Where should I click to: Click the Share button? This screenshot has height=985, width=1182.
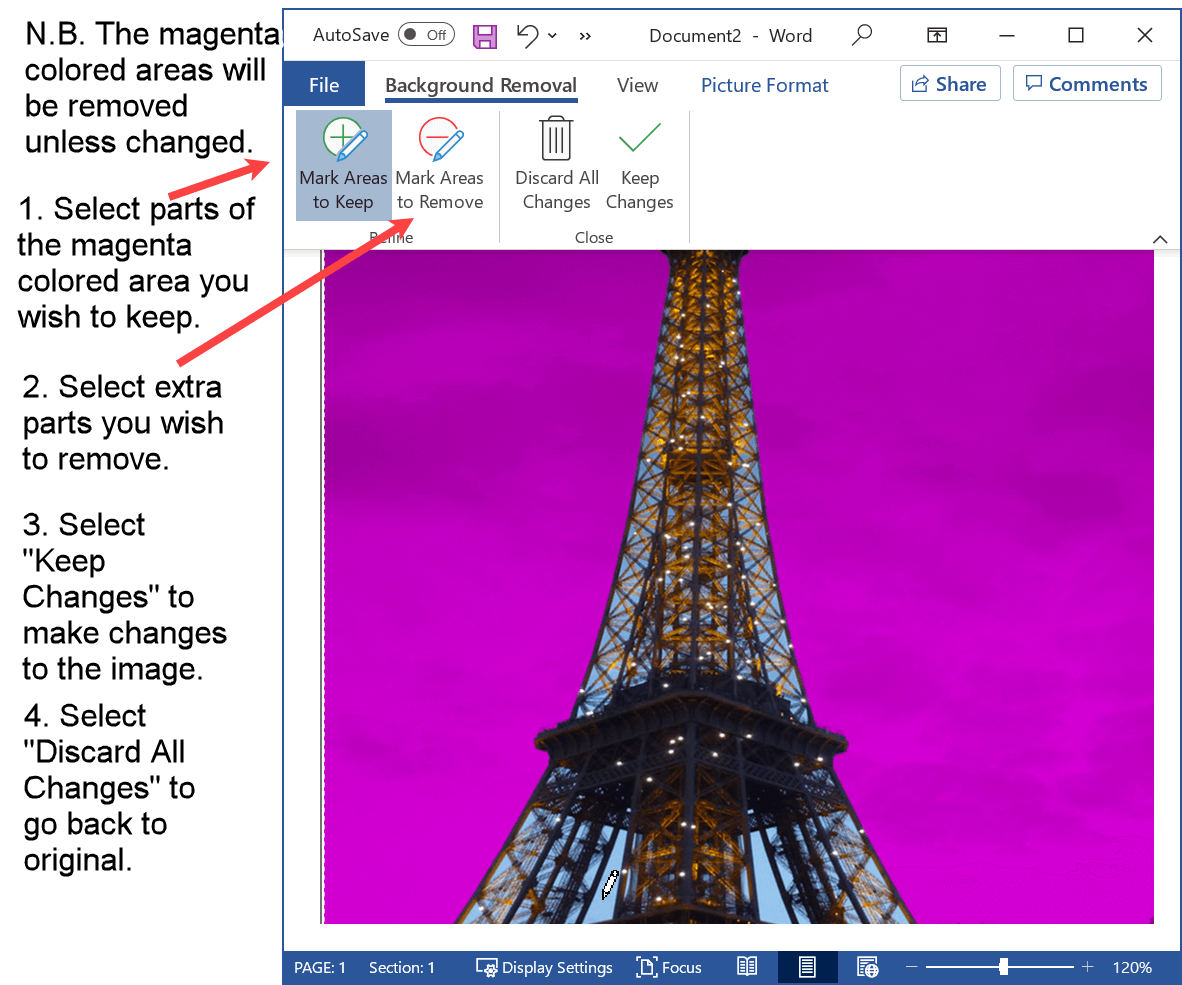(x=950, y=84)
